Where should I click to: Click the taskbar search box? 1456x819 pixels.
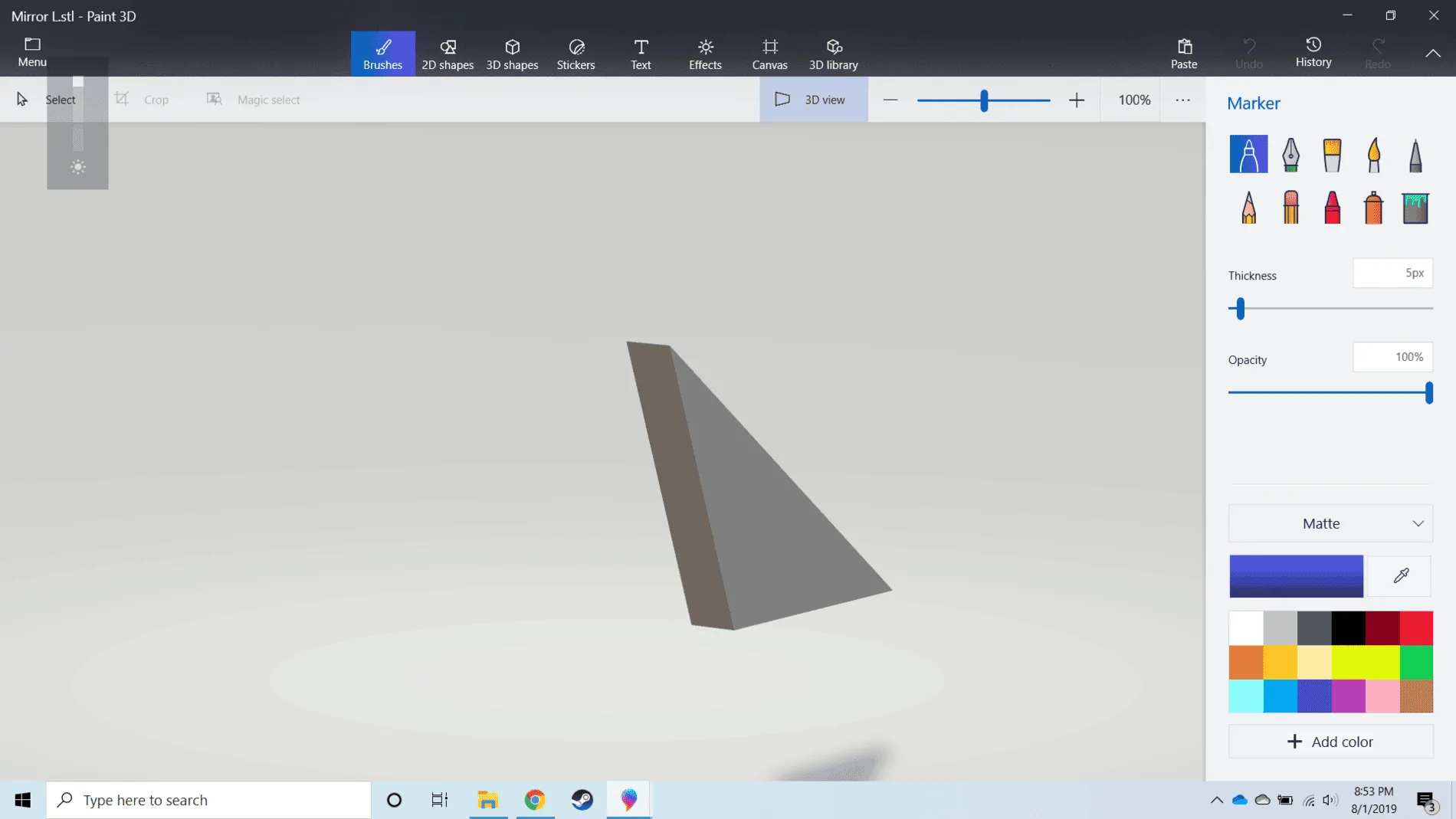point(208,800)
